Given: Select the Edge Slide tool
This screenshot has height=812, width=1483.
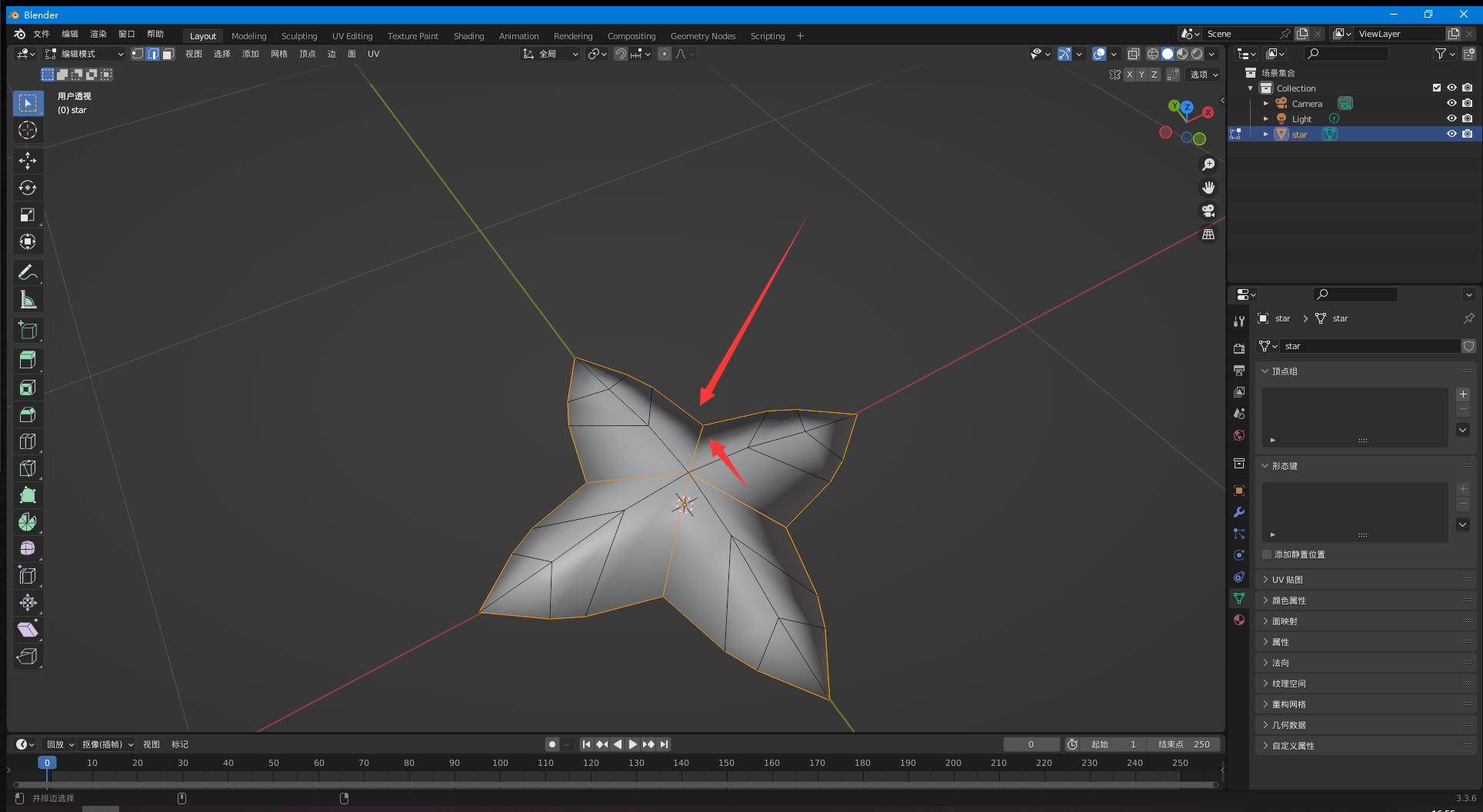Looking at the screenshot, I should (x=28, y=575).
